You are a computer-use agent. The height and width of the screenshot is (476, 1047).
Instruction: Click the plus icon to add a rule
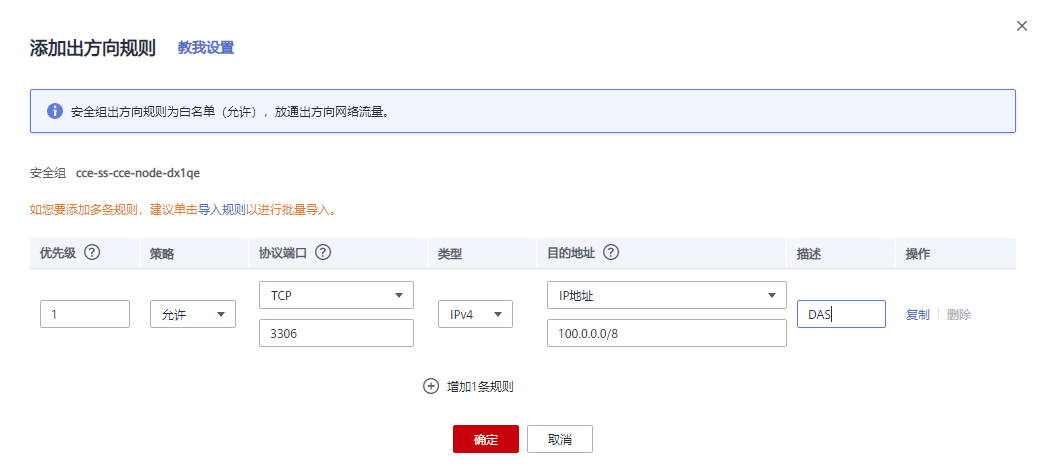pyautogui.click(x=431, y=386)
